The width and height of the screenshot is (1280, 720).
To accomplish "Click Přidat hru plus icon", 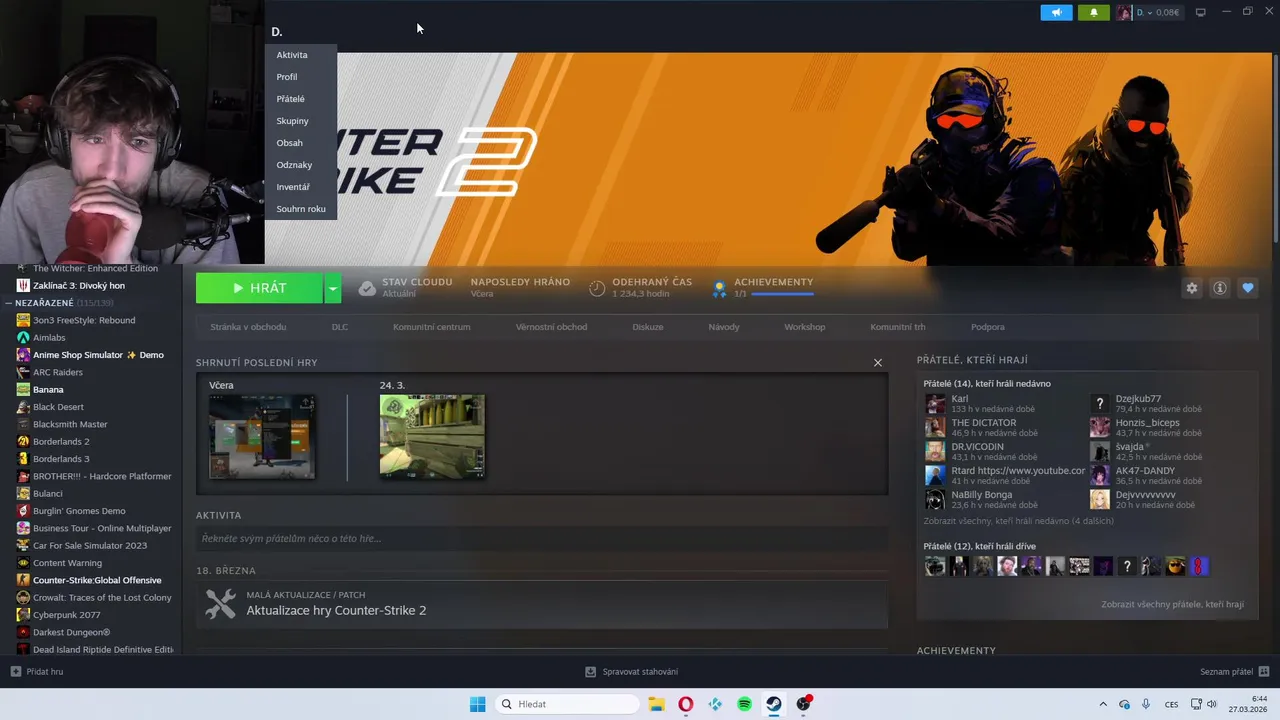I will pyautogui.click(x=15, y=671).
